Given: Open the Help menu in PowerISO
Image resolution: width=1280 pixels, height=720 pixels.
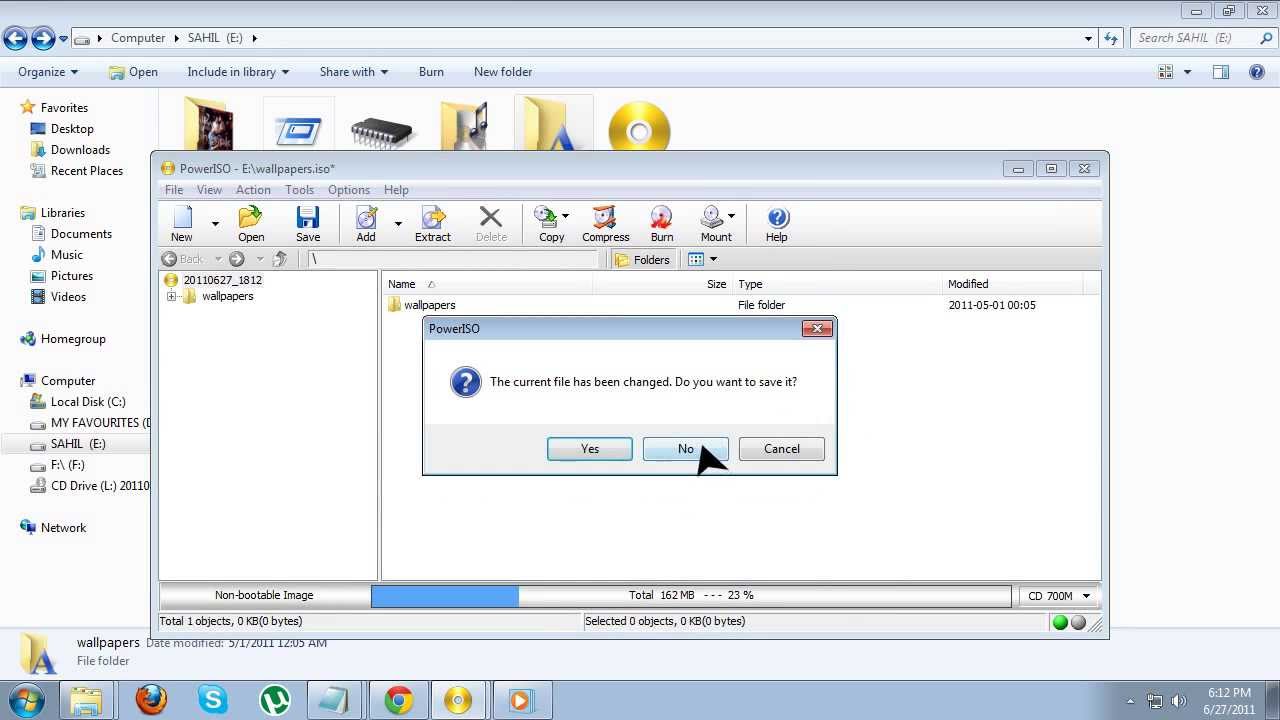Looking at the screenshot, I should 396,190.
